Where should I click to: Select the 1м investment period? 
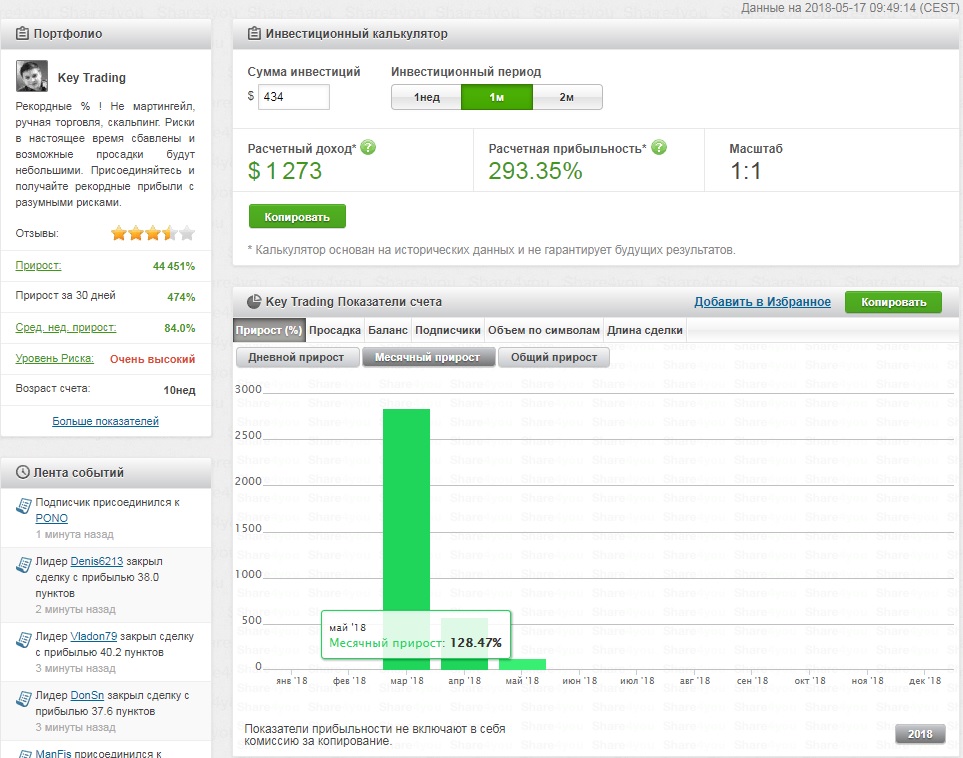(497, 97)
